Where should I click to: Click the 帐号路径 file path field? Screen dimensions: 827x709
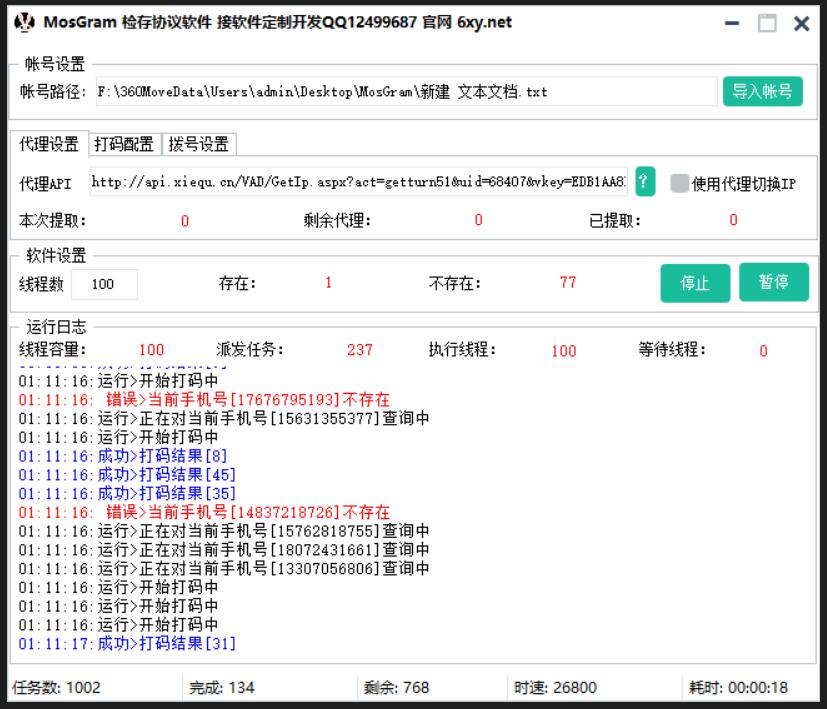coord(406,92)
